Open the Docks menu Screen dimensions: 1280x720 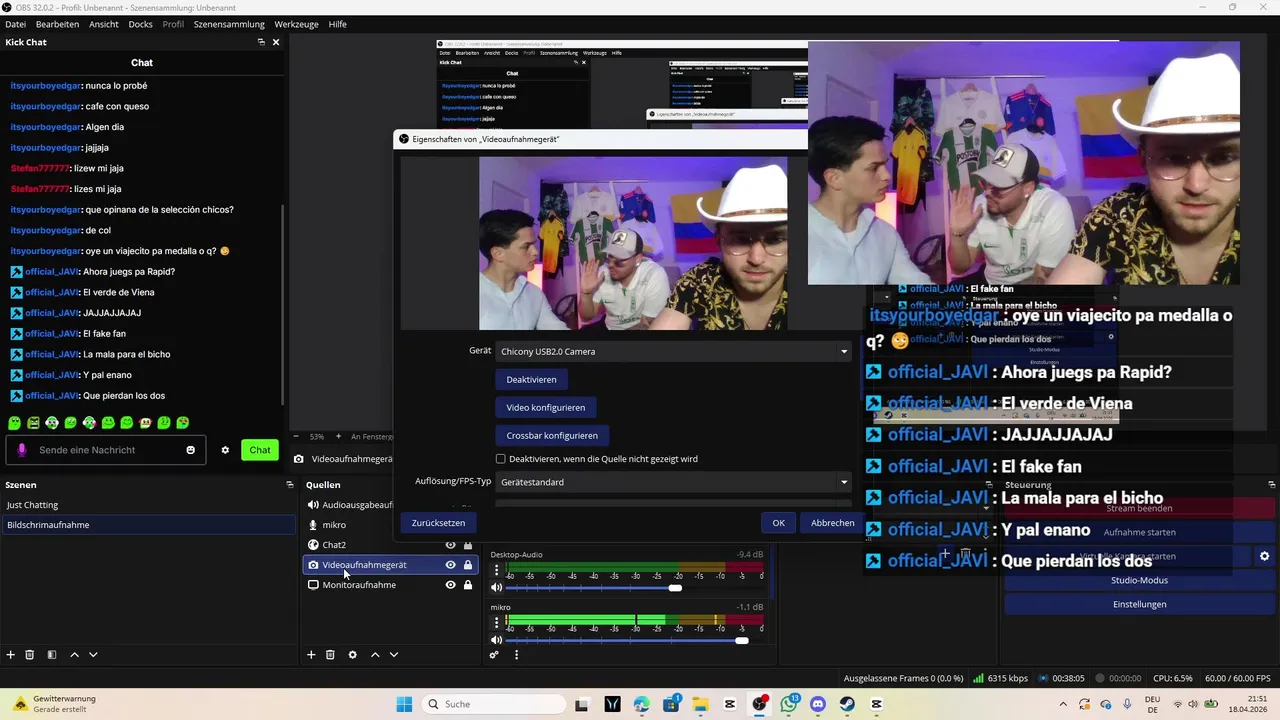coord(140,24)
